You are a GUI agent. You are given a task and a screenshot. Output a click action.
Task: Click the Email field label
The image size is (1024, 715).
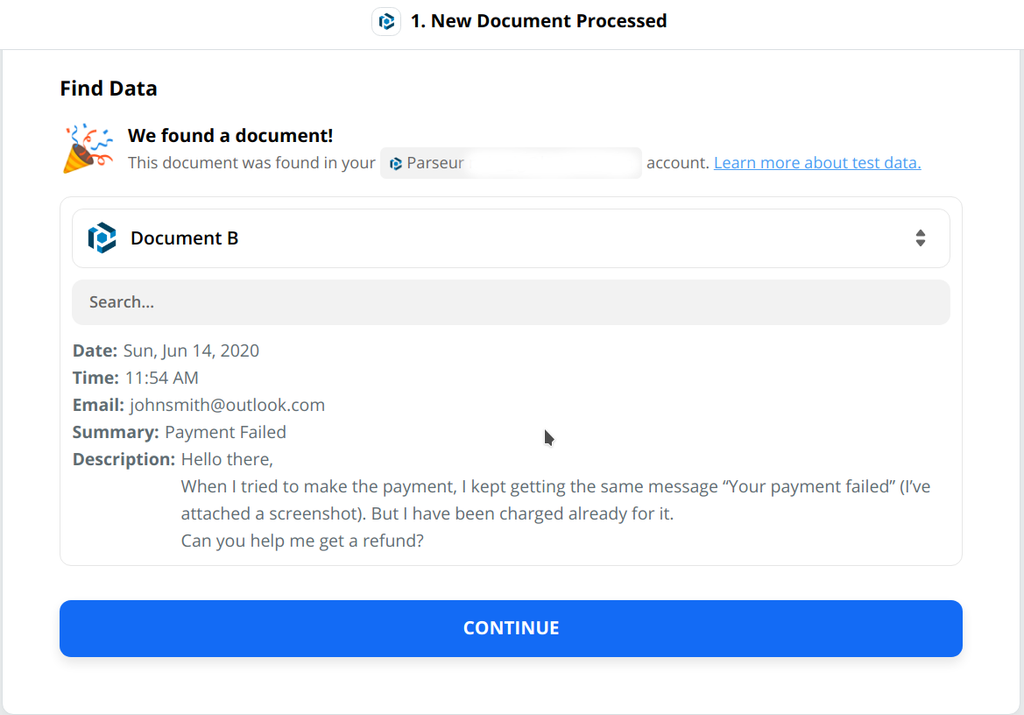98,405
